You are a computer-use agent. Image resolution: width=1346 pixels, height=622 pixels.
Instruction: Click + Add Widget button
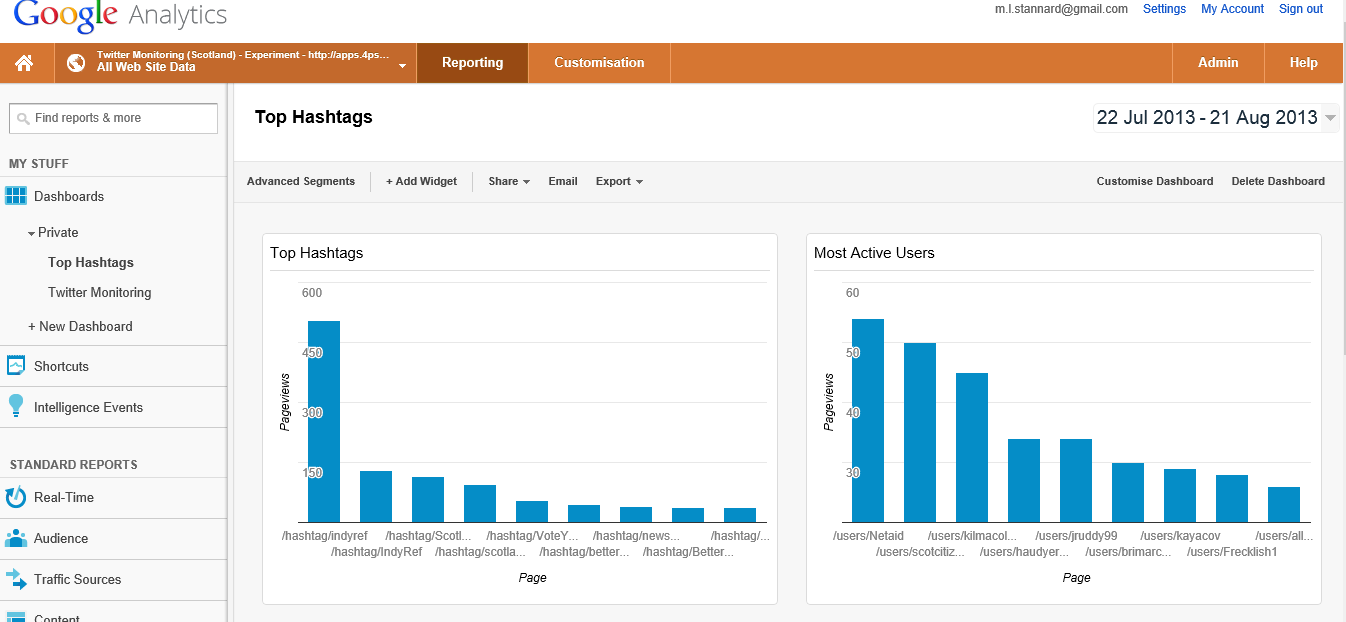(x=421, y=181)
